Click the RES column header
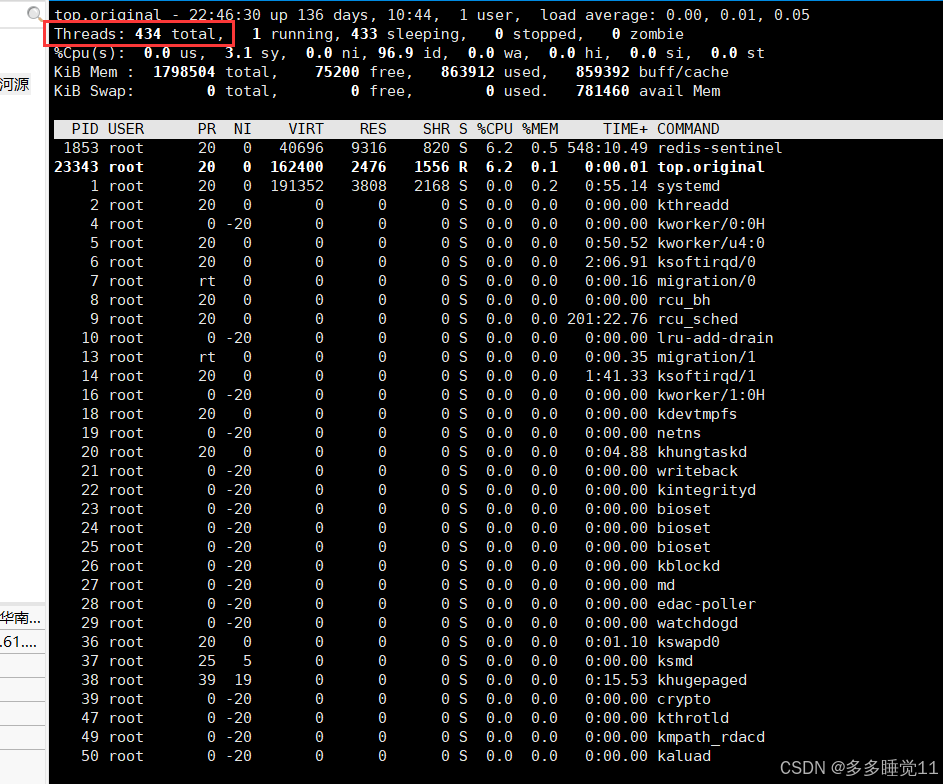 373,129
